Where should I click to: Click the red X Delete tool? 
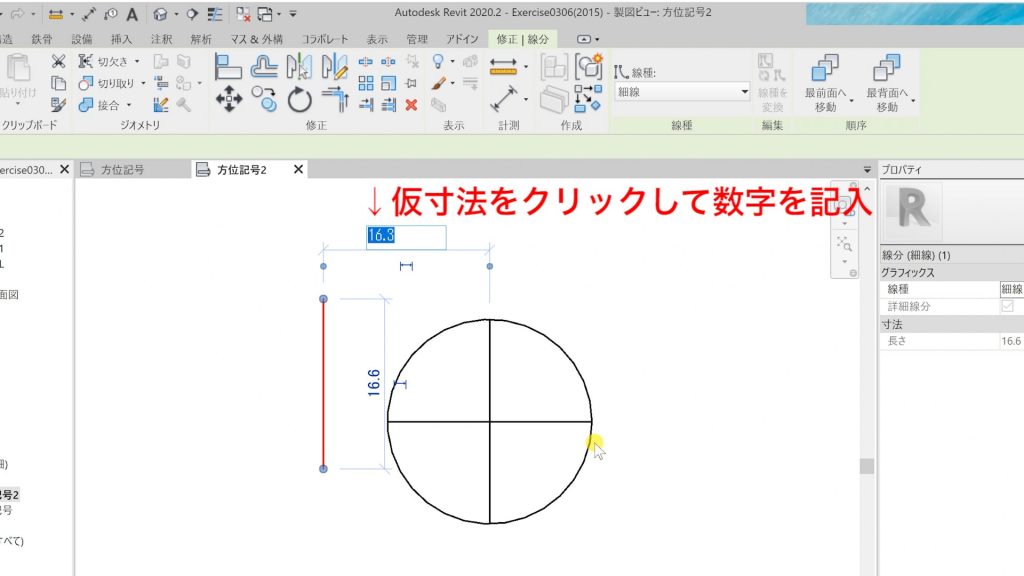[410, 105]
